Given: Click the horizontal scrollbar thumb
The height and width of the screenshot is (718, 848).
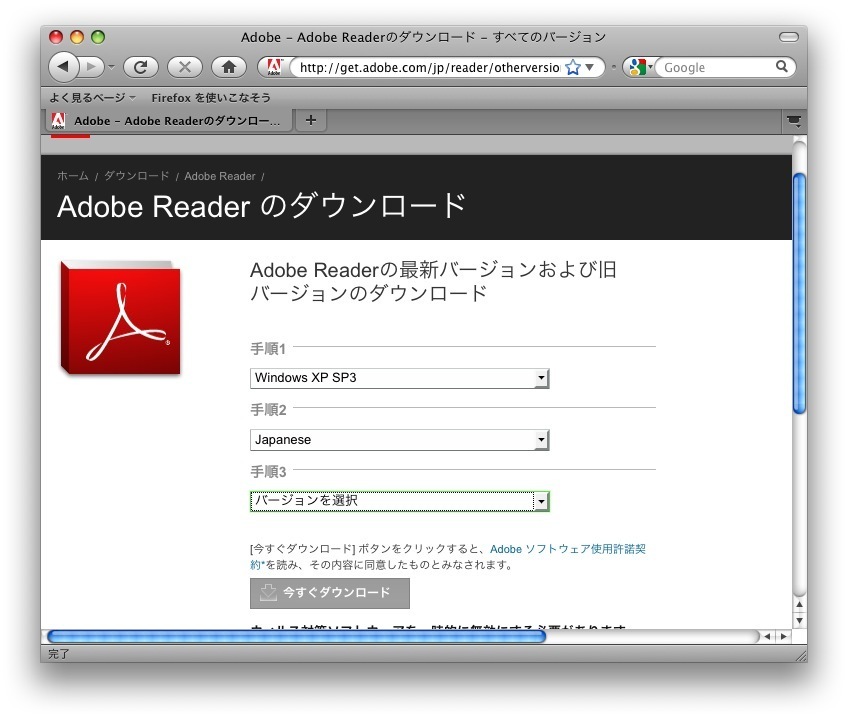Looking at the screenshot, I should coord(296,636).
